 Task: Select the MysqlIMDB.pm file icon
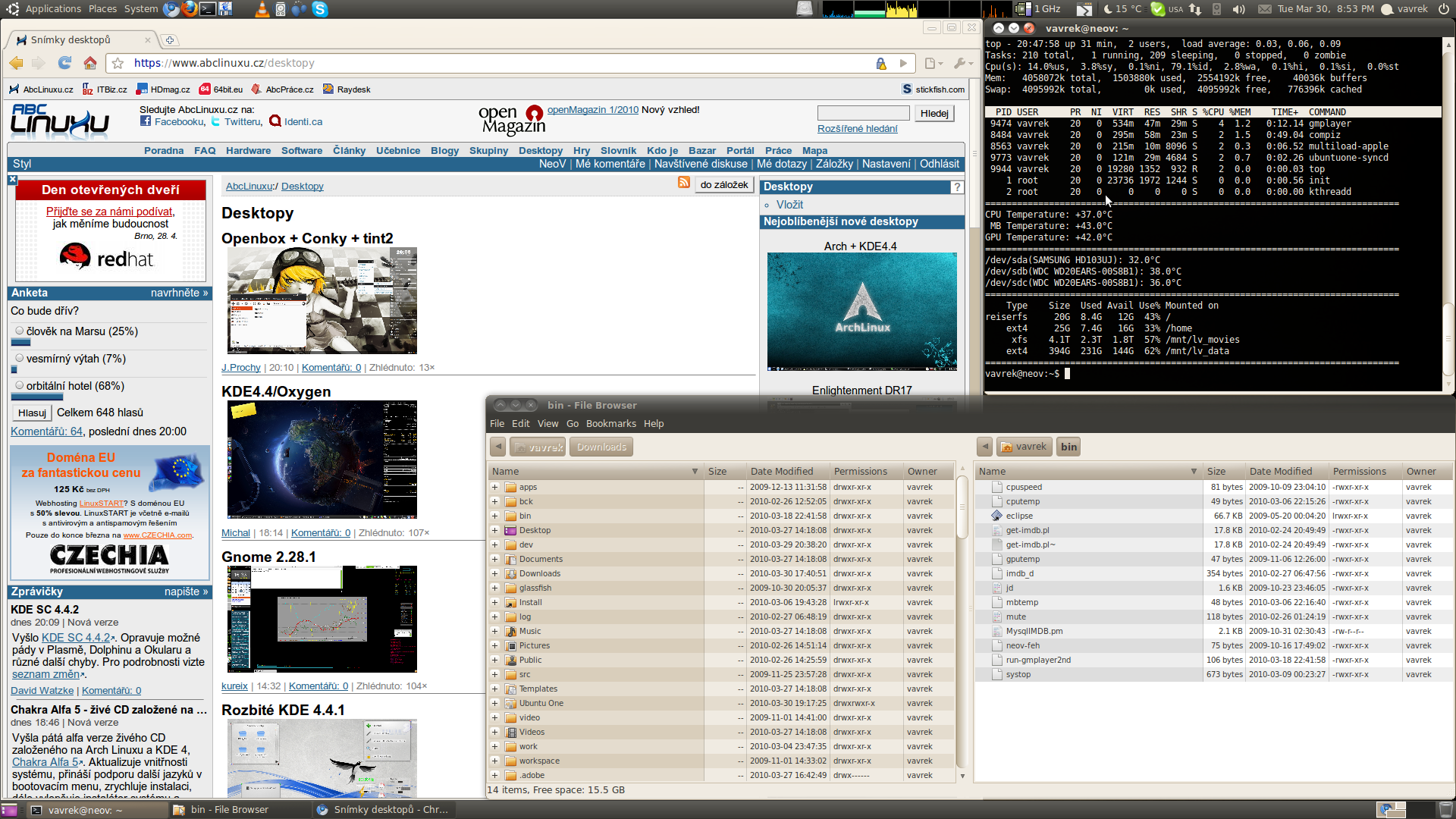pyautogui.click(x=998, y=632)
